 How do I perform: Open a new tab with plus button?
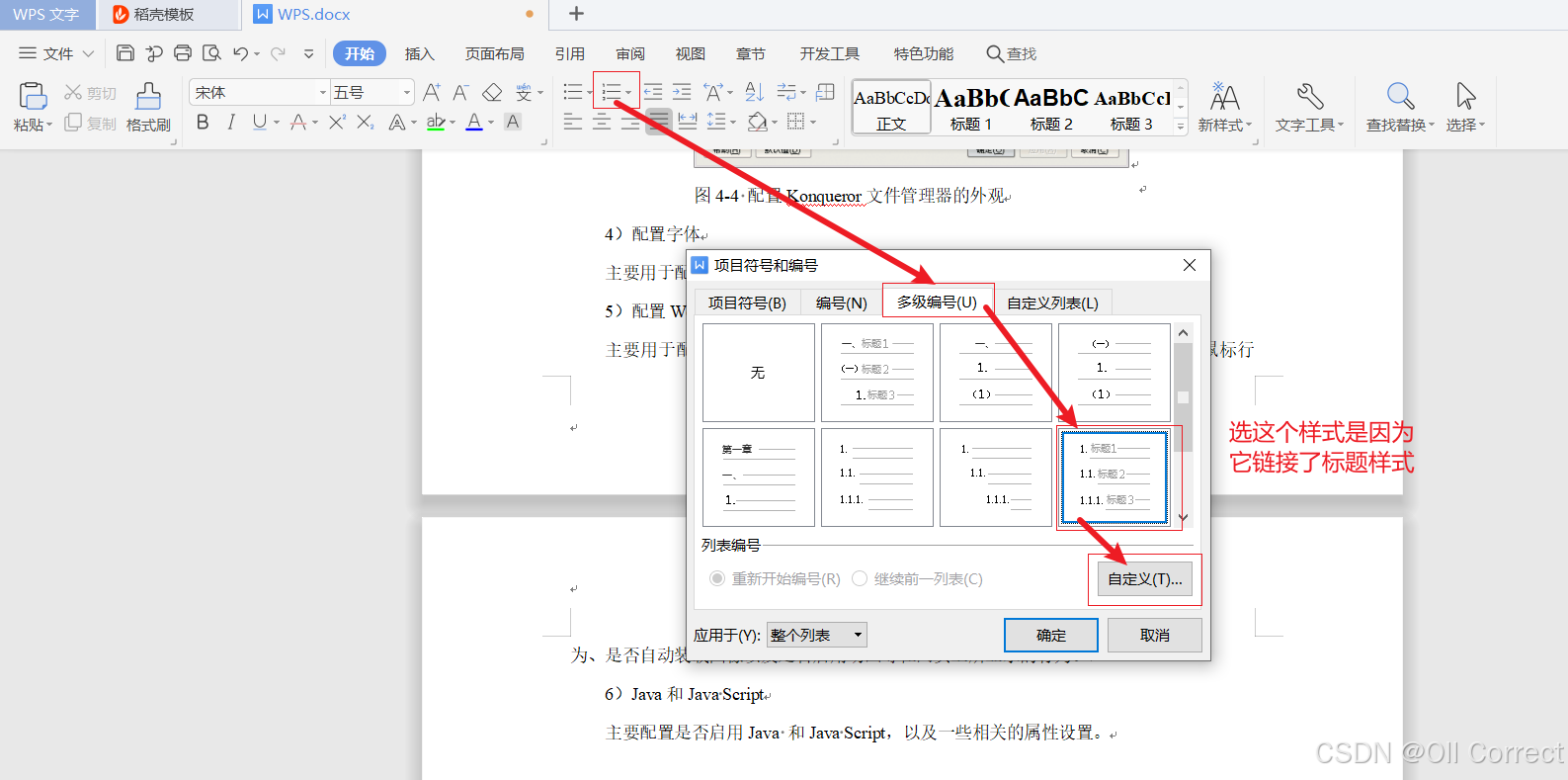[576, 14]
